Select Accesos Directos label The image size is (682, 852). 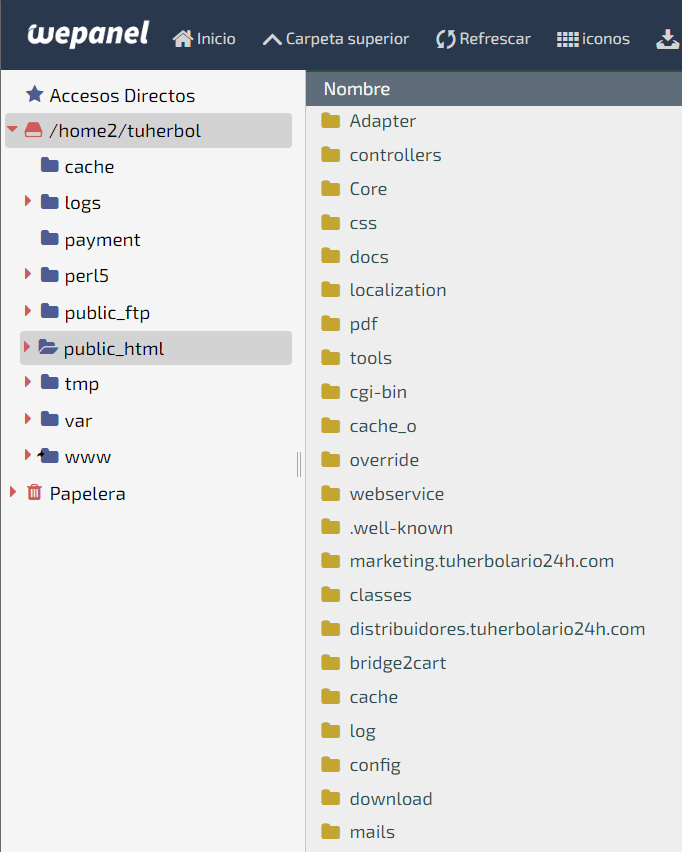tap(122, 96)
